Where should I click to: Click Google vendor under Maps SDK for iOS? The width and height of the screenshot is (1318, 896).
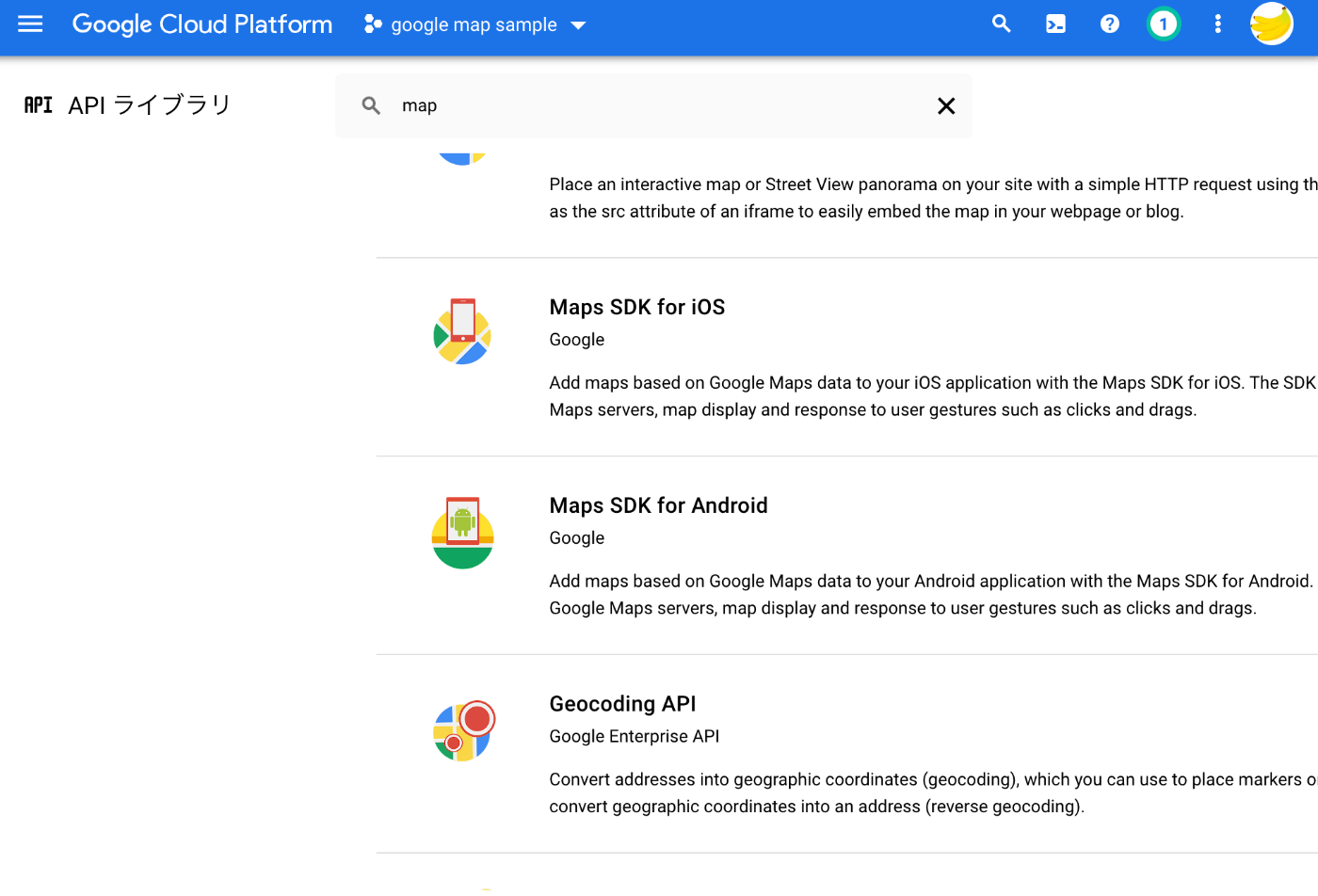click(577, 340)
